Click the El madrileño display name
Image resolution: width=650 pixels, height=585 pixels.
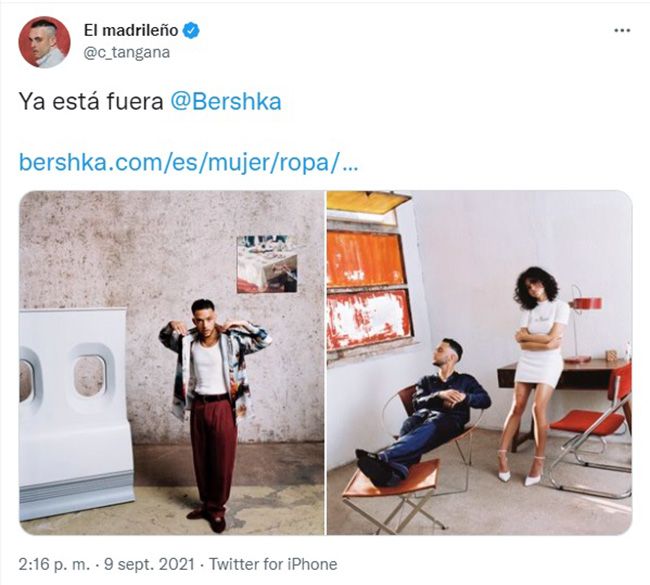click(x=131, y=30)
